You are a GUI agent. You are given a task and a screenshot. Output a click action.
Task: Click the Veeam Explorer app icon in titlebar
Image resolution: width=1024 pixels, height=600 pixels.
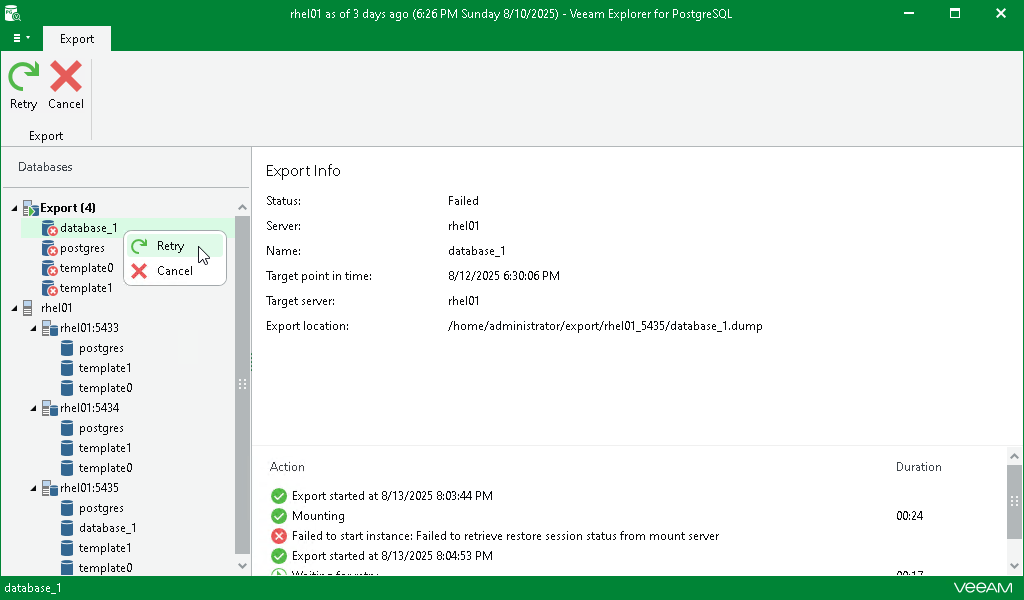pyautogui.click(x=12, y=13)
